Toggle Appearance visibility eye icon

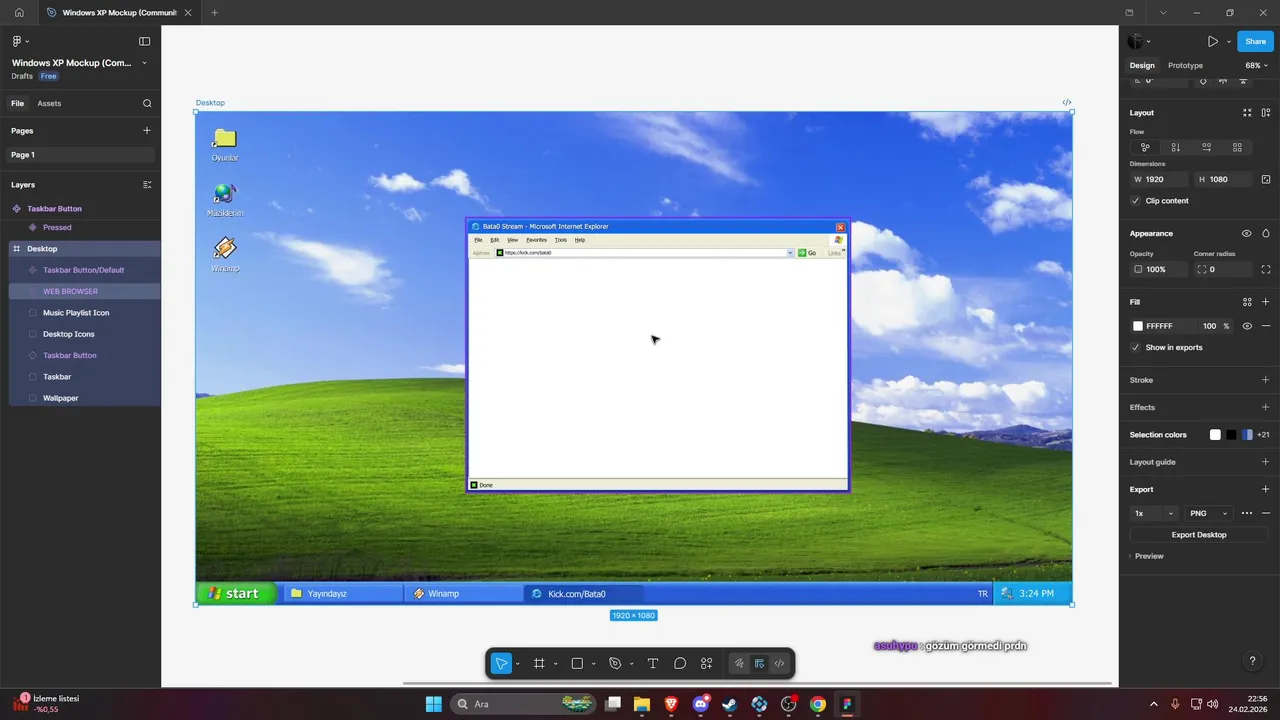[1247, 233]
